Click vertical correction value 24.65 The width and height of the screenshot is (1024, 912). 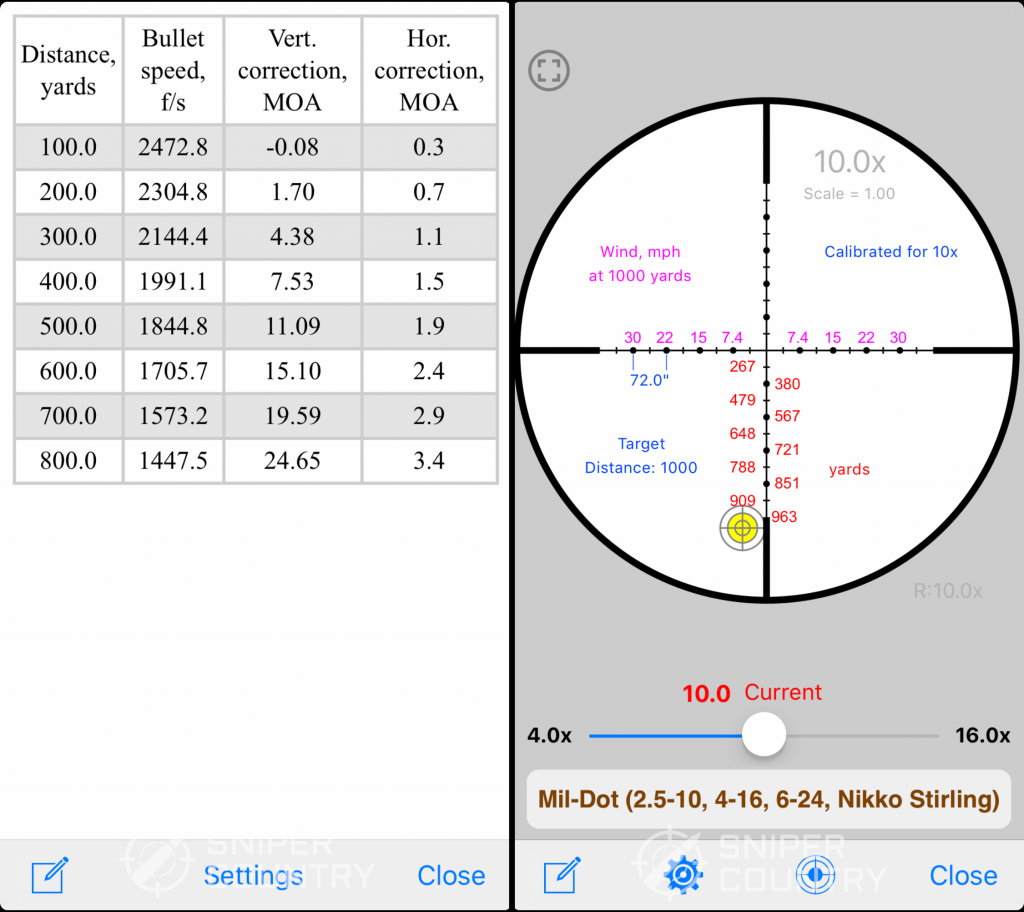293,461
